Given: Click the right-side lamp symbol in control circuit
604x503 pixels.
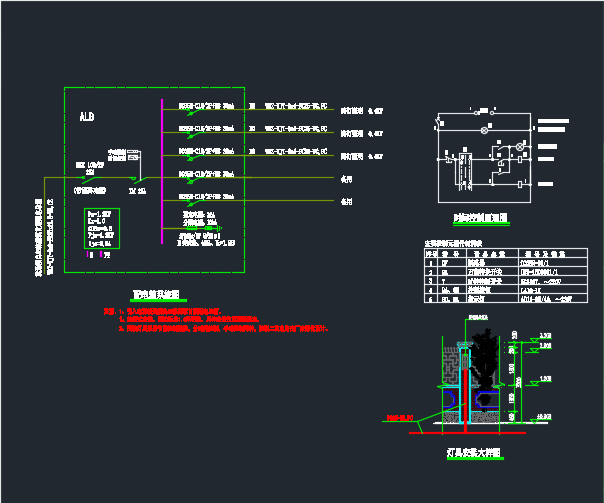Looking at the screenshot, I should click(520, 147).
